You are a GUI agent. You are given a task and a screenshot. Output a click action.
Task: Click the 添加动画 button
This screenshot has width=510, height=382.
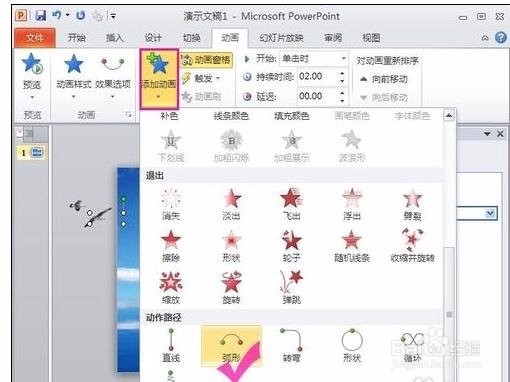pyautogui.click(x=159, y=79)
